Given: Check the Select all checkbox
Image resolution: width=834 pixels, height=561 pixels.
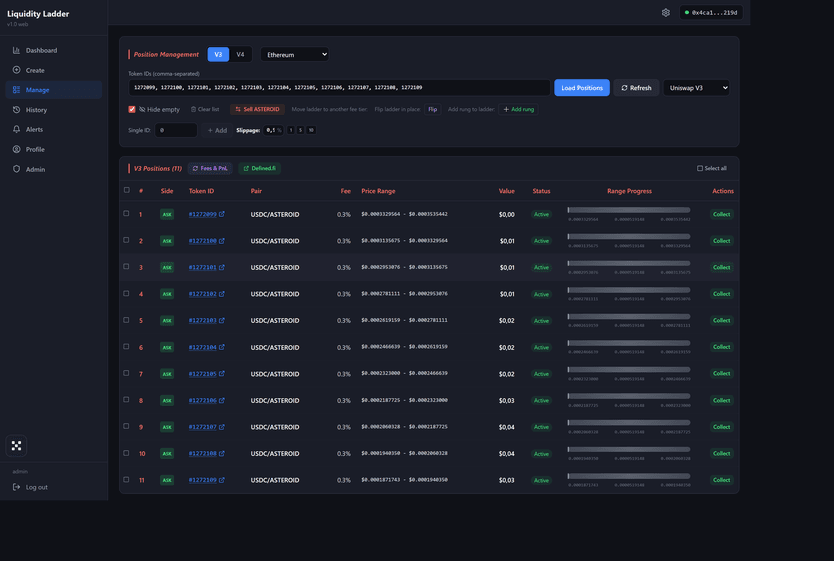Looking at the screenshot, I should (700, 168).
